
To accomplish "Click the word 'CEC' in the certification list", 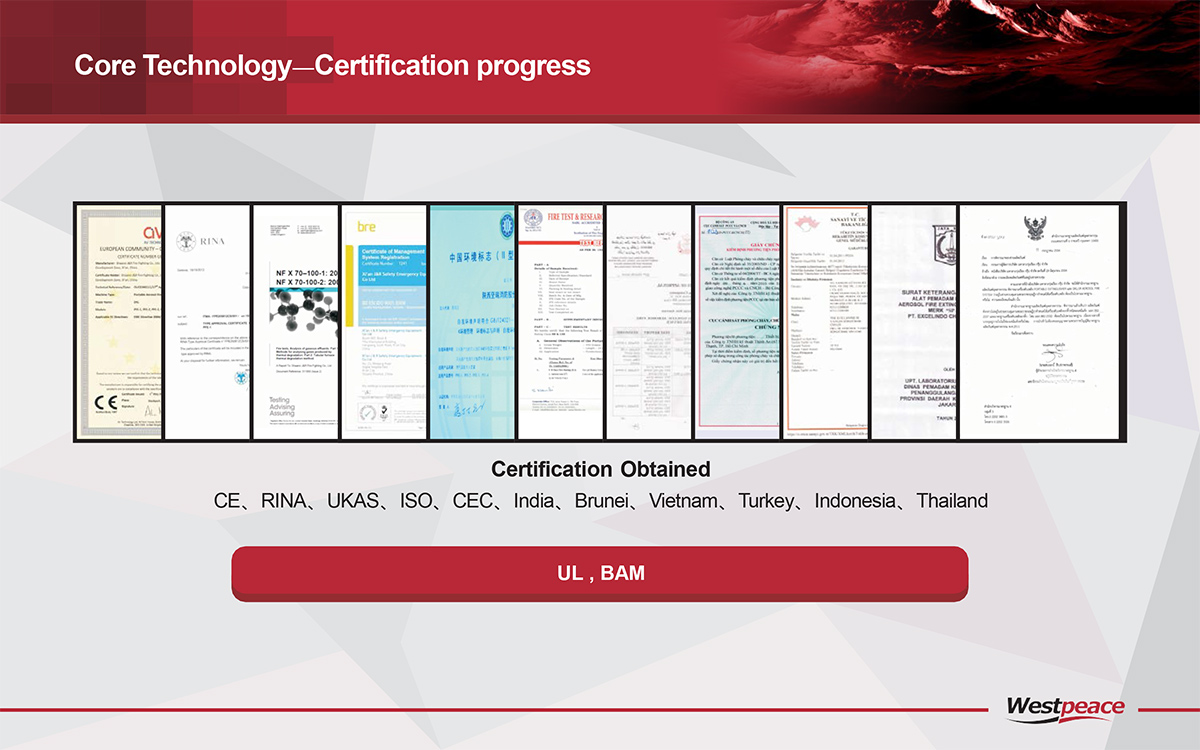I will (x=473, y=500).
